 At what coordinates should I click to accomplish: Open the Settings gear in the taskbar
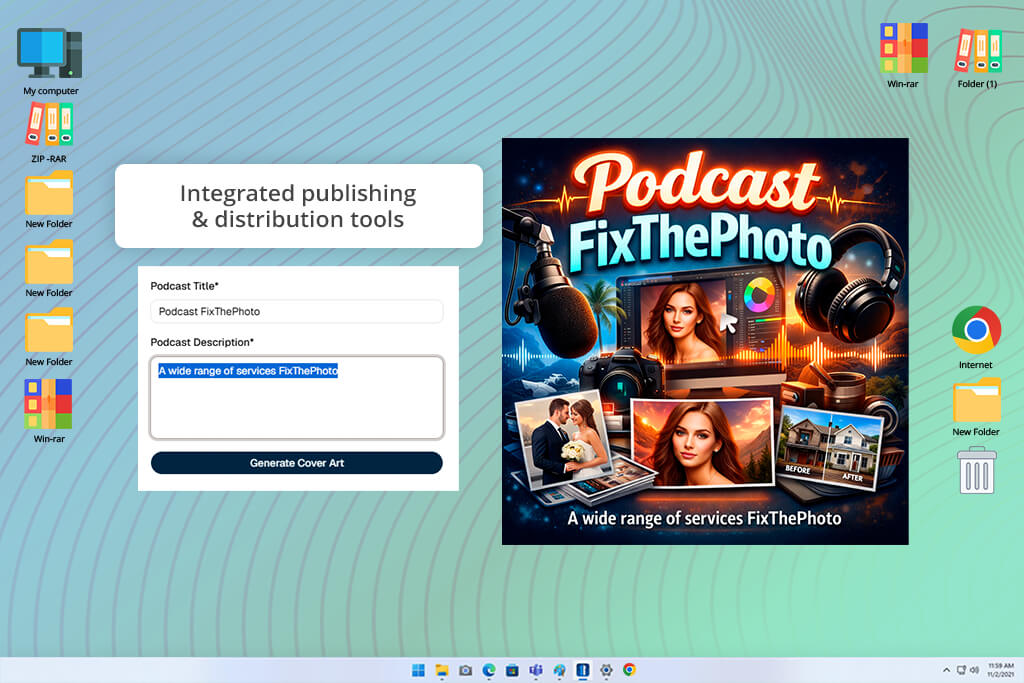(606, 670)
